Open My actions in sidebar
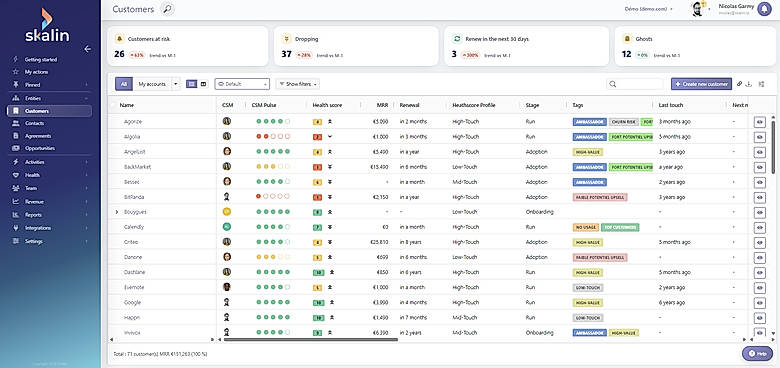 point(36,72)
